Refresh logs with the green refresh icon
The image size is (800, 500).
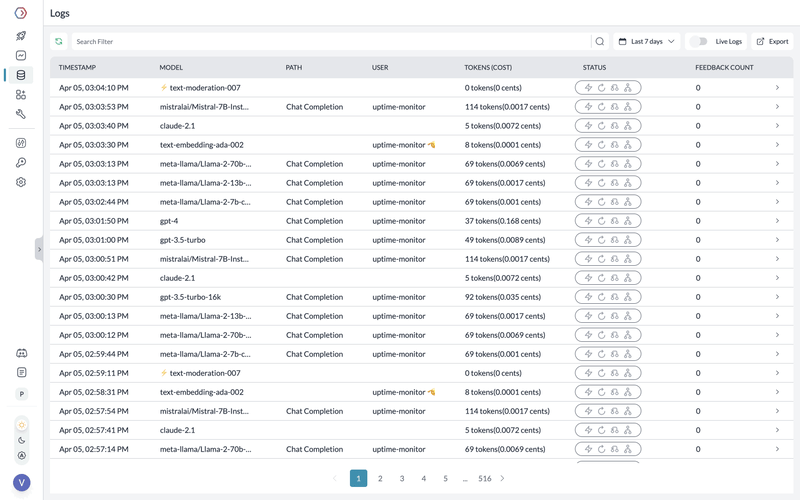tap(59, 41)
